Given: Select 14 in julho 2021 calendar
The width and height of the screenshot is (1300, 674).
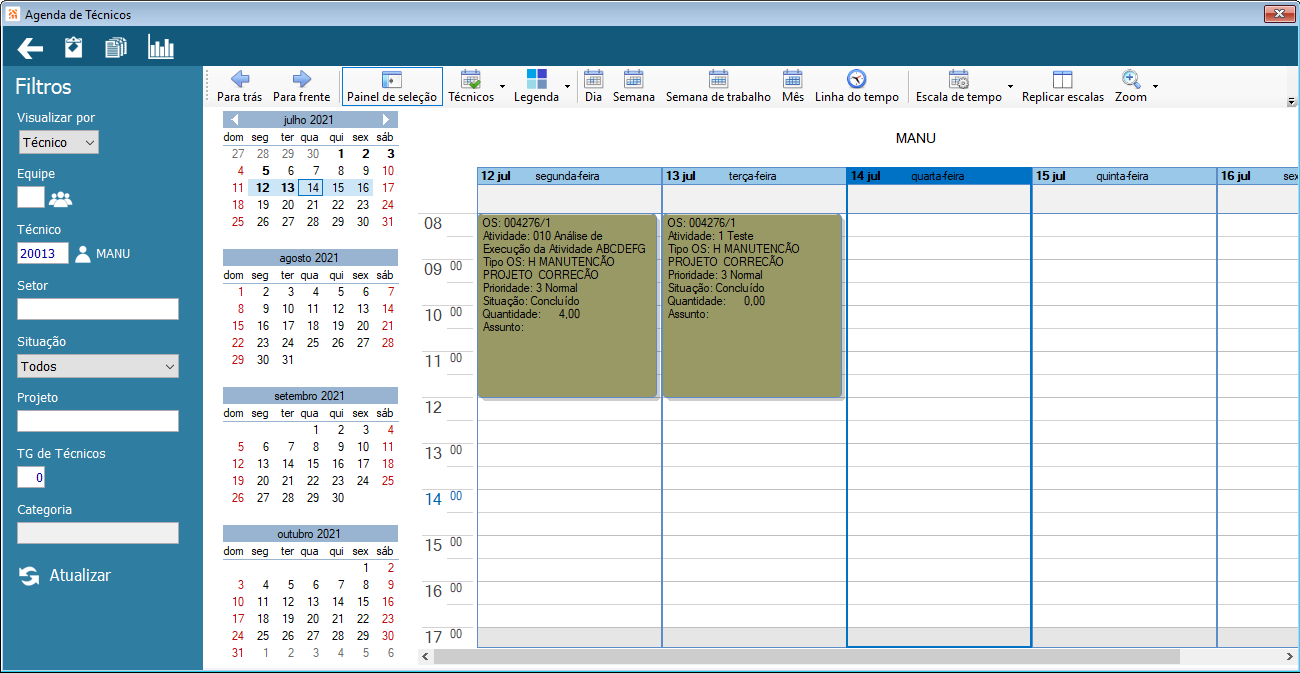Looking at the screenshot, I should point(313,187).
